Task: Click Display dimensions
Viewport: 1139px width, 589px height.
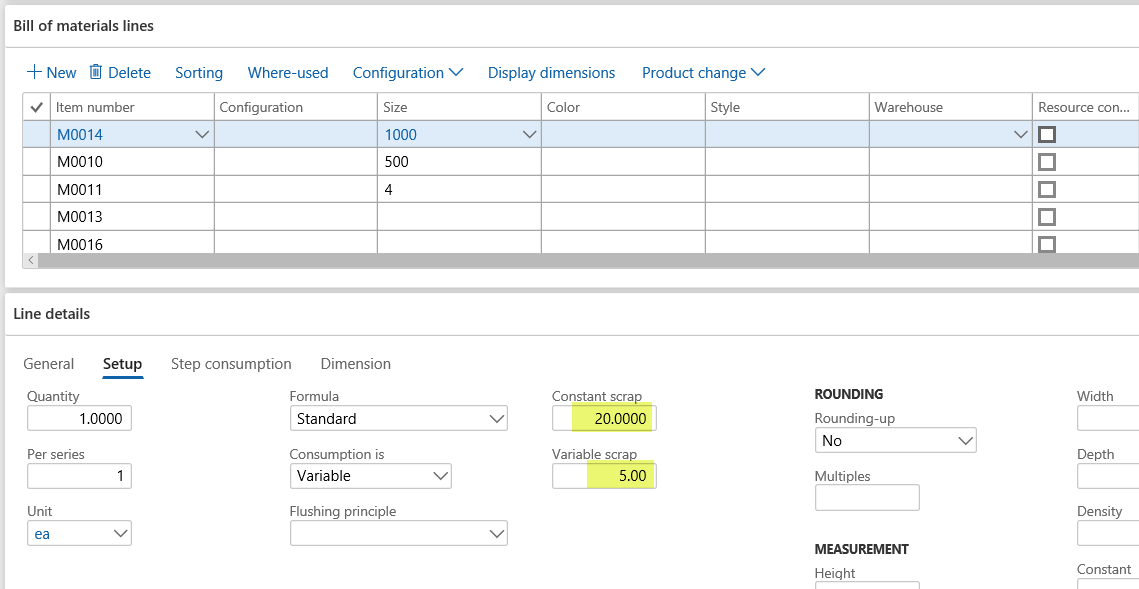Action: pyautogui.click(x=551, y=73)
